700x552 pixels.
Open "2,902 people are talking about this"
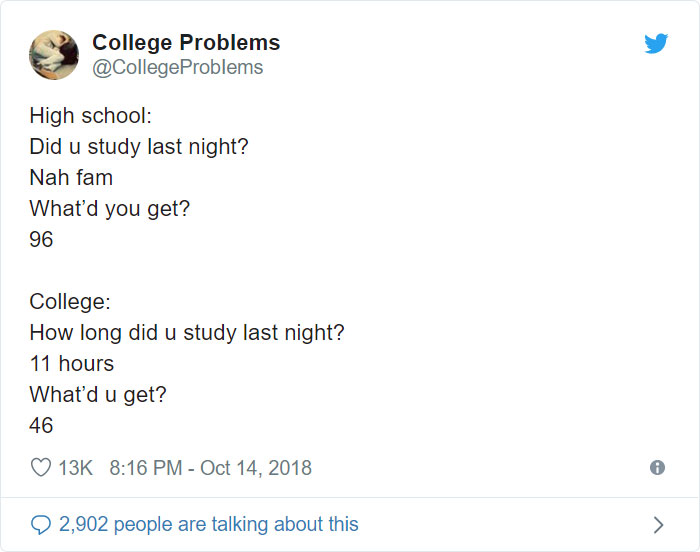point(208,524)
